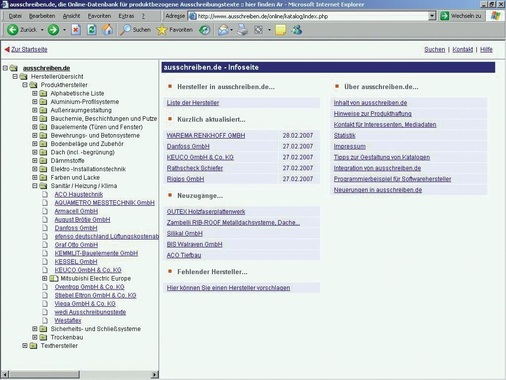Open the Suchen search toolbar button
Screen dimensions: 506x380
tap(136, 30)
